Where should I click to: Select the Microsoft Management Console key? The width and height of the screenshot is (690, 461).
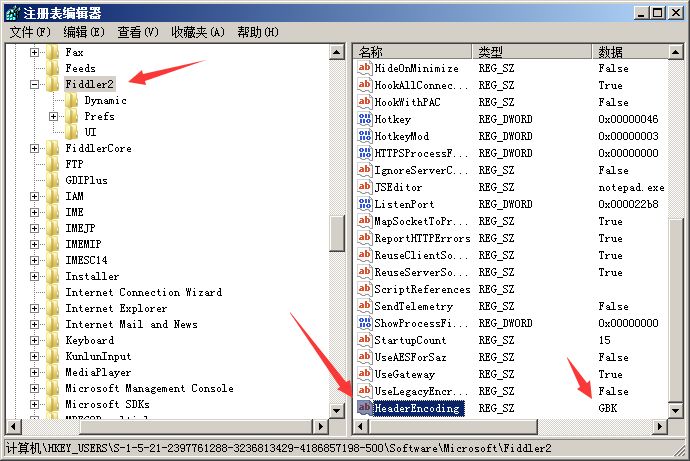(x=149, y=389)
